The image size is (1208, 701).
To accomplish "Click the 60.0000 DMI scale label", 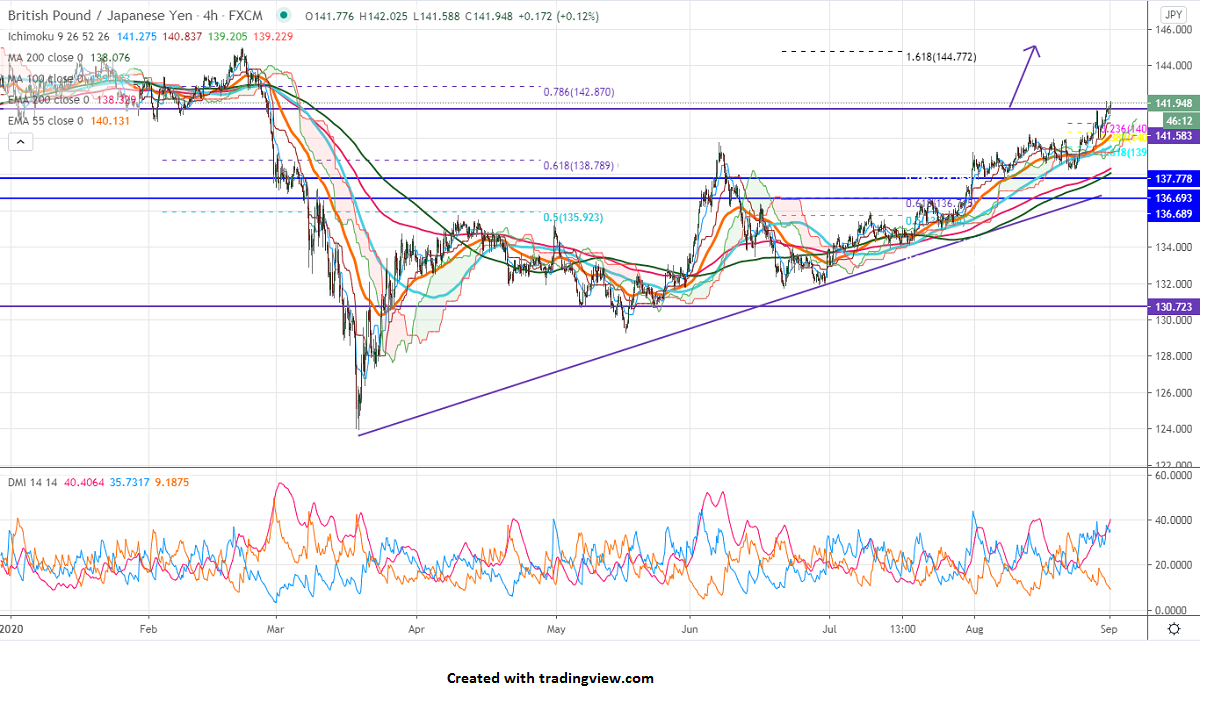I will 1175,477.
